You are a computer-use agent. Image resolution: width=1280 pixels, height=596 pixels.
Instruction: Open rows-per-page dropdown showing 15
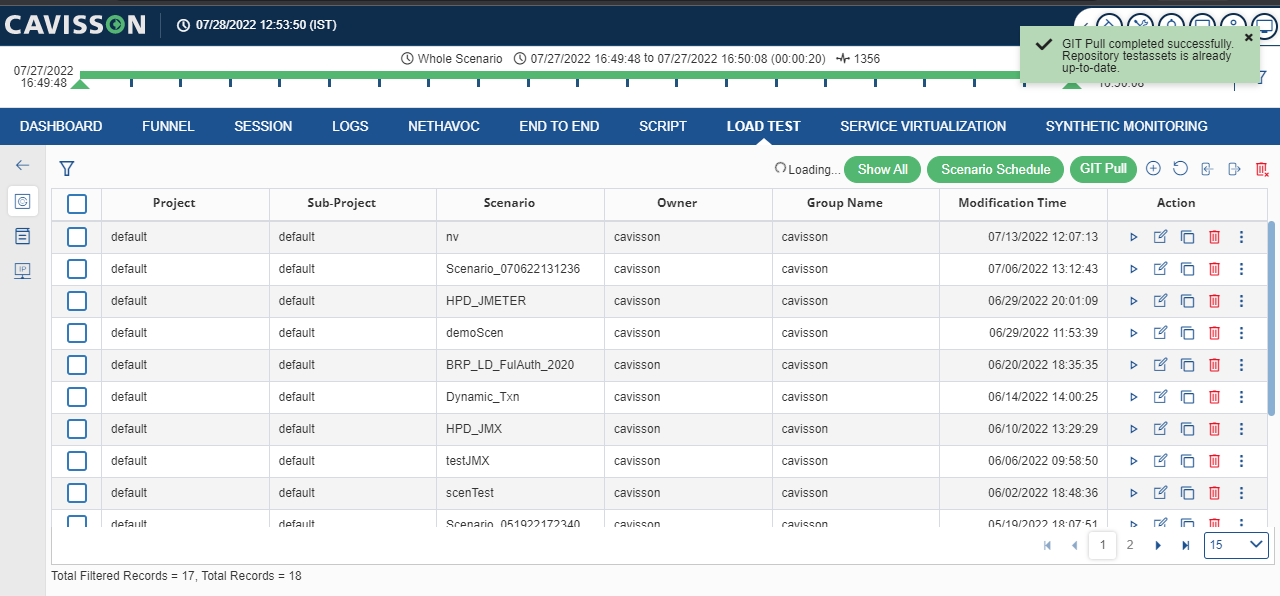(x=1236, y=545)
